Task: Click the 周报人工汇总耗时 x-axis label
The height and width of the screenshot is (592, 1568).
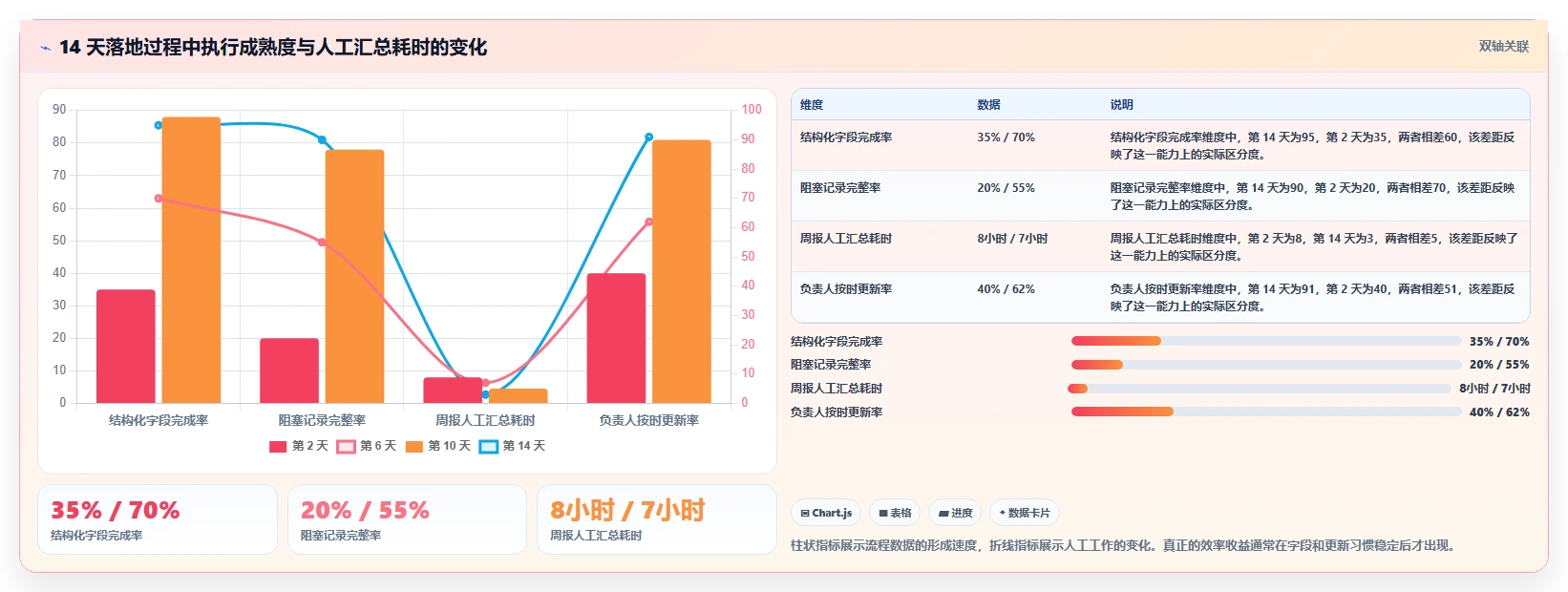Action: pyautogui.click(x=485, y=420)
